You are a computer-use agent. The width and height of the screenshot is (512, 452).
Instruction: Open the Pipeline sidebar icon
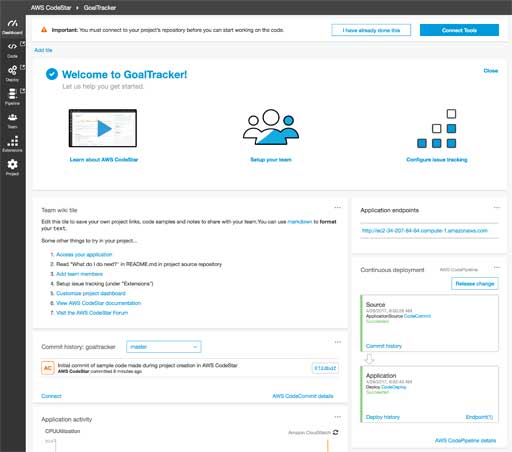pos(12,97)
